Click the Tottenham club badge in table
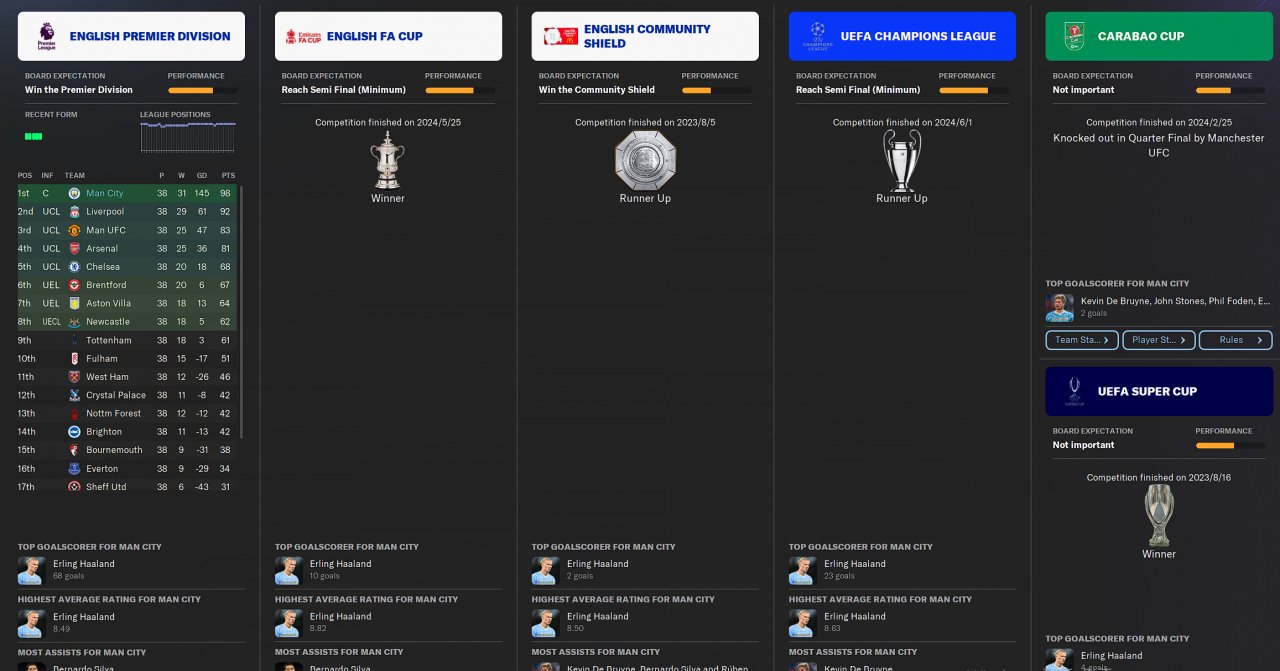The image size is (1280, 671). [74, 340]
